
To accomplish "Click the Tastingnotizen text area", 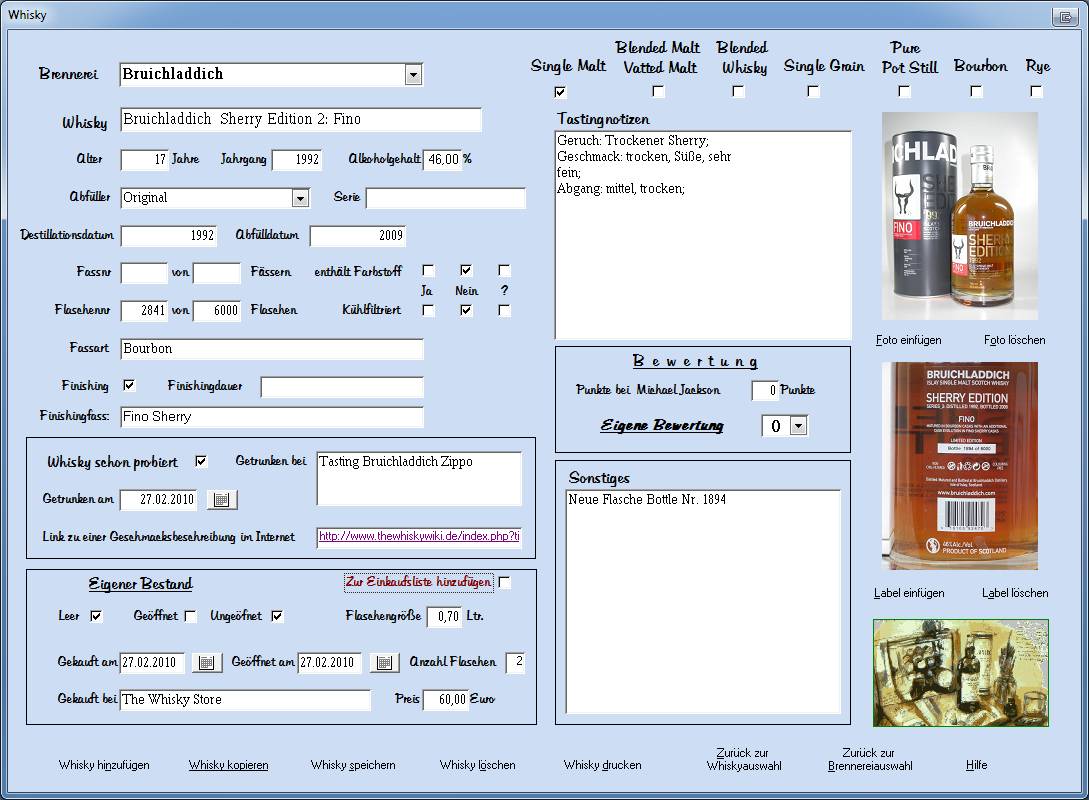I will point(704,235).
